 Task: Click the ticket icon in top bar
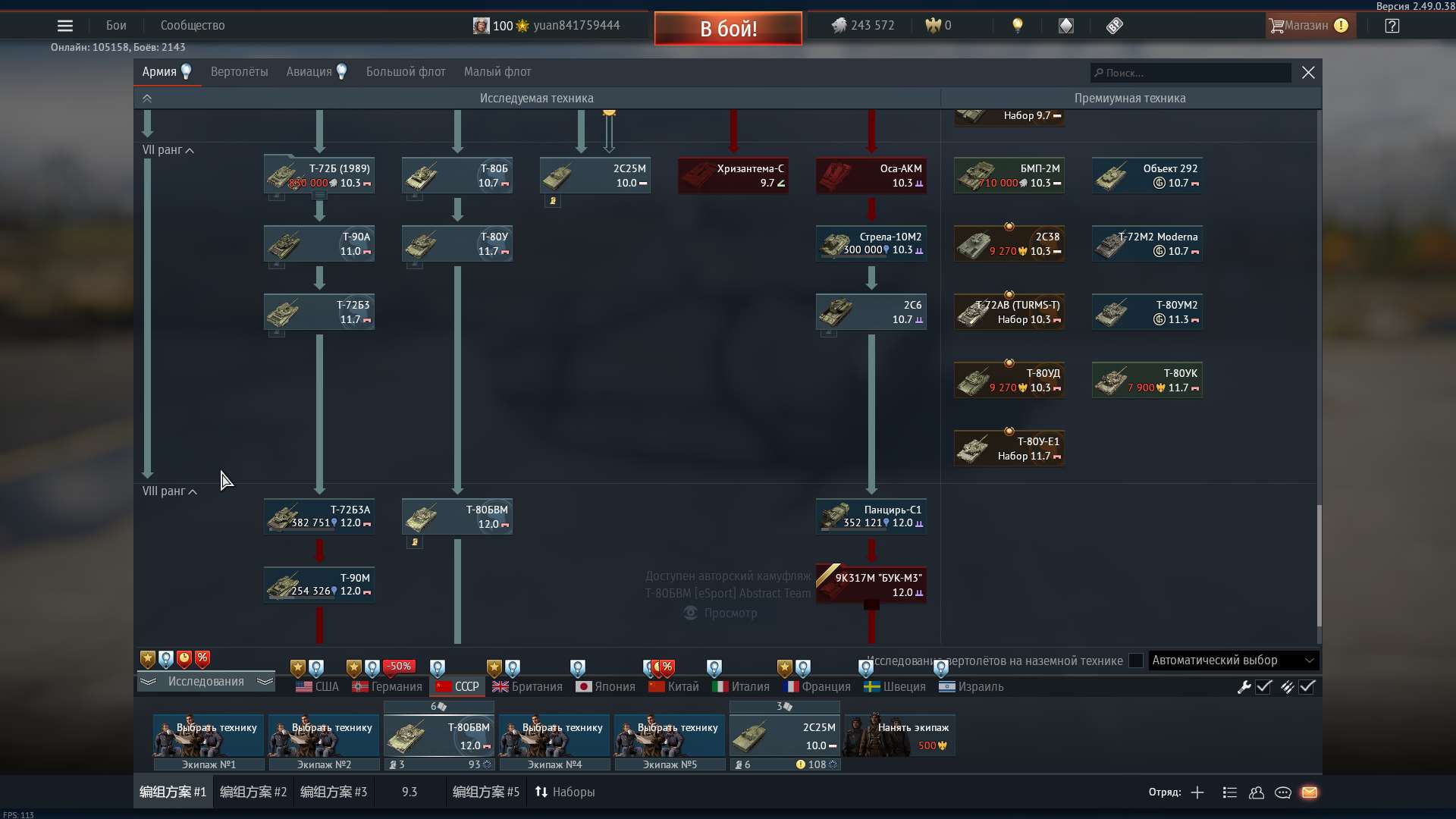point(1114,26)
